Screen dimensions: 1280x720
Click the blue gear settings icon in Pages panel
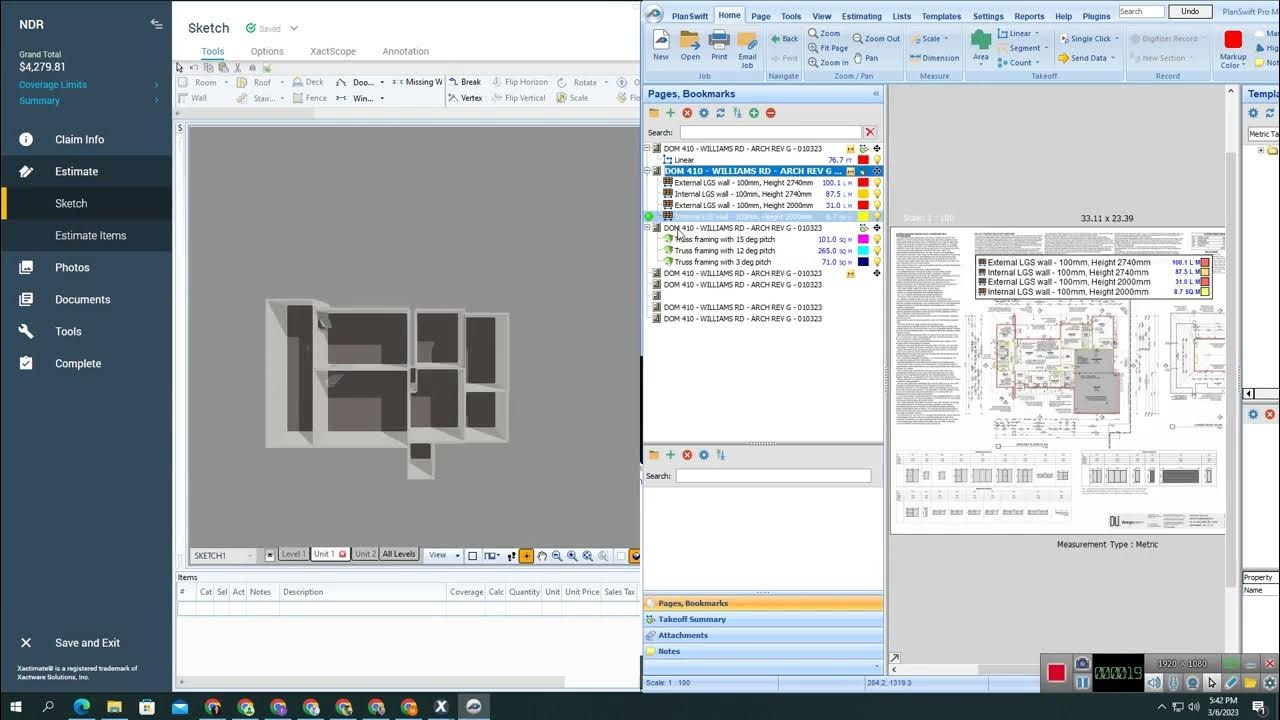(x=704, y=113)
